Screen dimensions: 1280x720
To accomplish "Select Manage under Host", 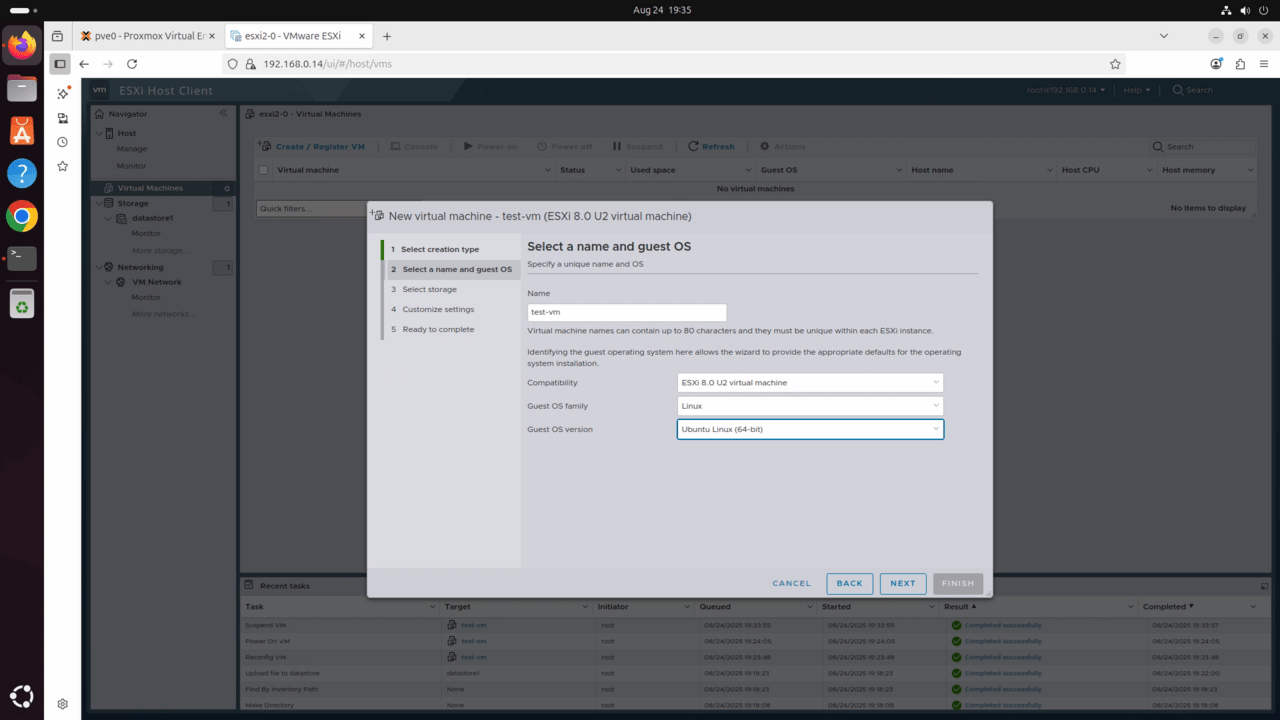I will 131,149.
